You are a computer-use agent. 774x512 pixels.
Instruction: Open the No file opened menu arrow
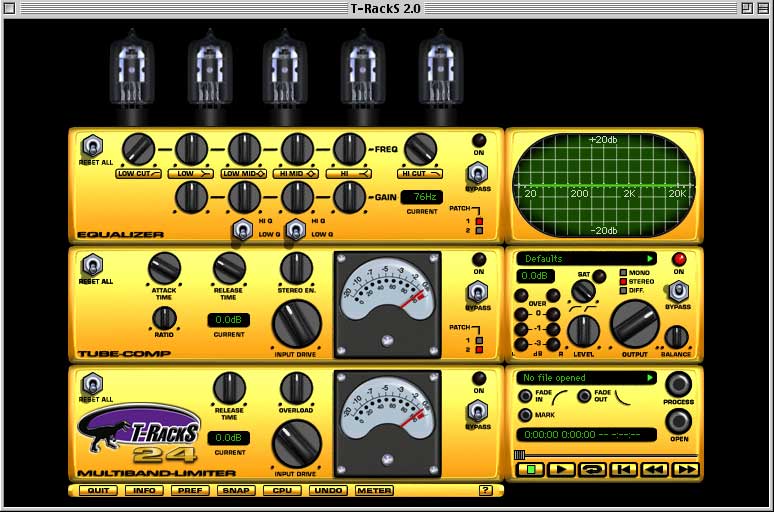[650, 378]
